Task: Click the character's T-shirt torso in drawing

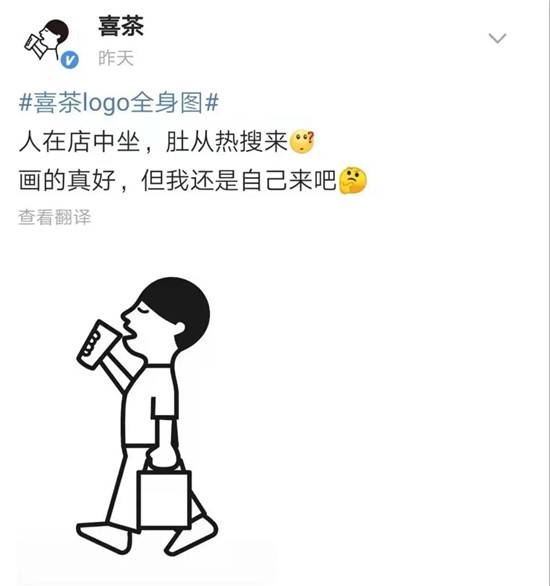Action: point(149,405)
